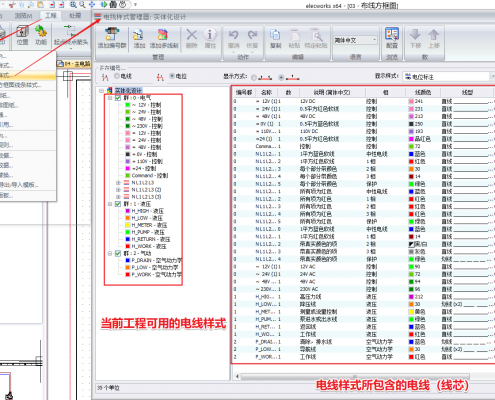The height and width of the screenshot is (400, 495).
Task: Click the Copy icon in edit group
Action: pos(275,35)
